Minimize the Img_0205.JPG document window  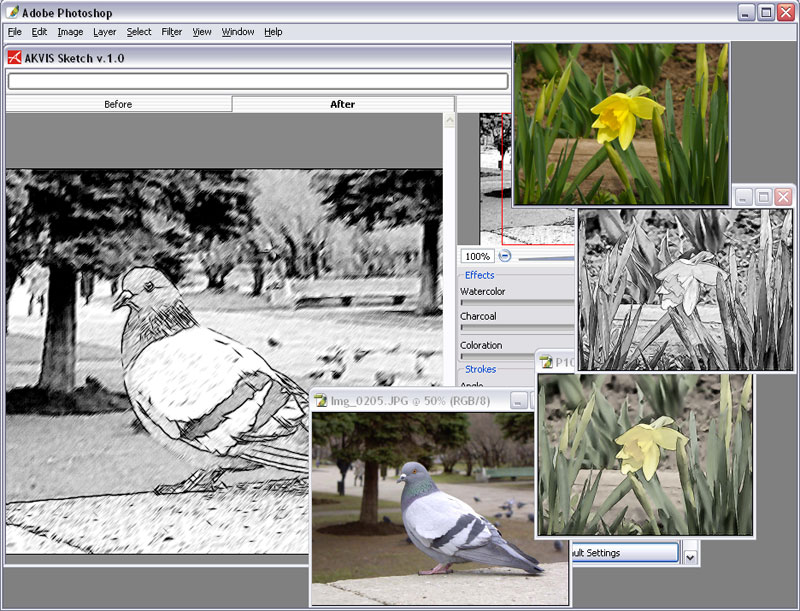click(x=518, y=401)
